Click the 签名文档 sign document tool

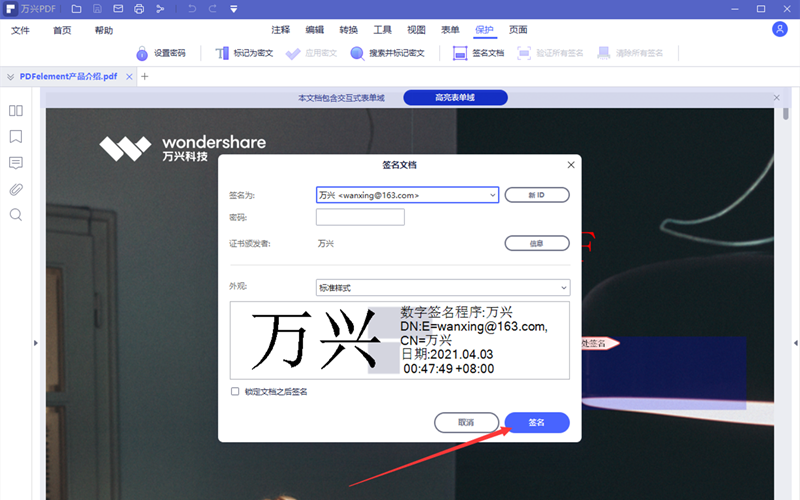click(x=479, y=53)
